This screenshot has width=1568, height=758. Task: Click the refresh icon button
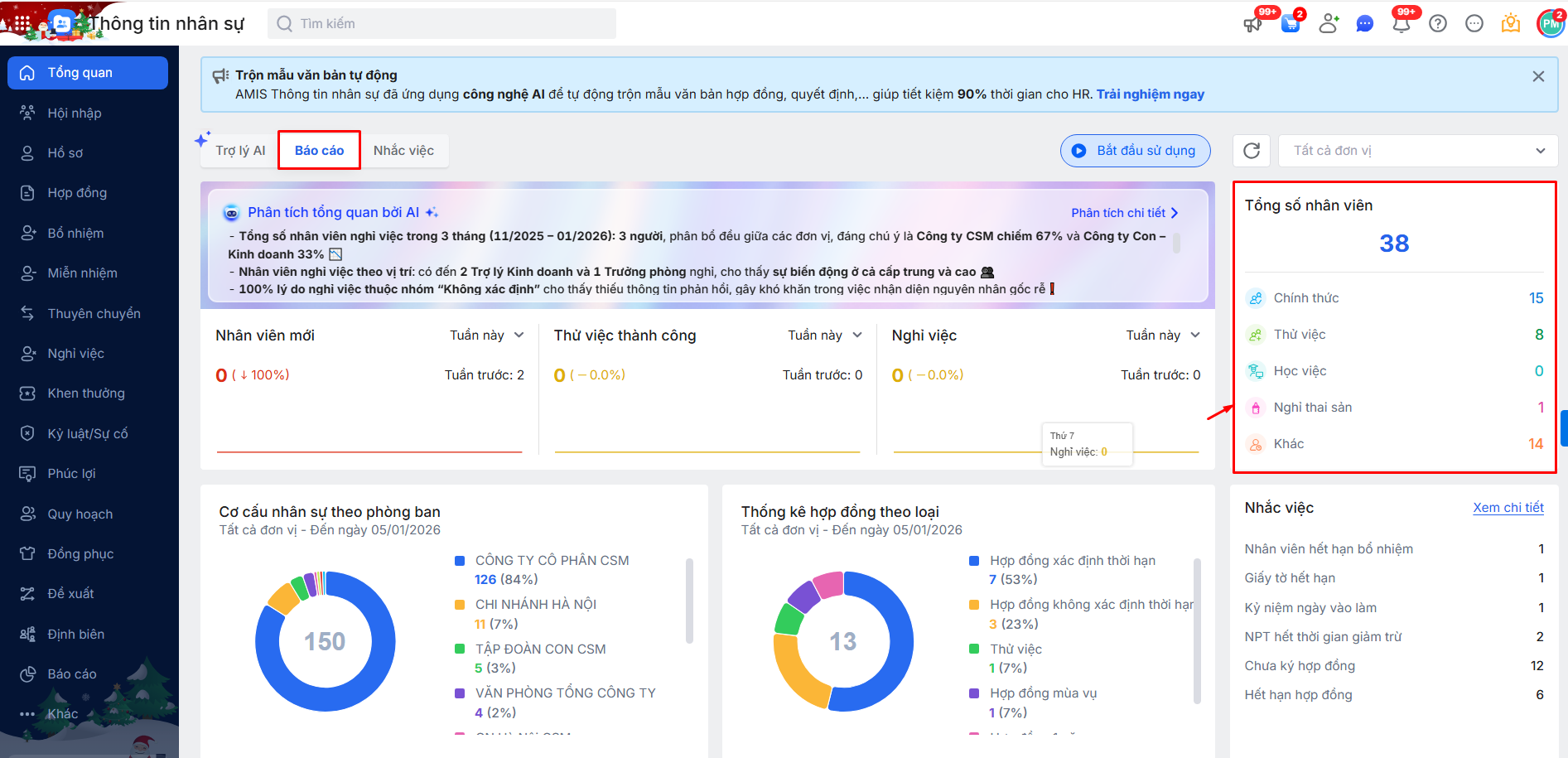pos(1252,151)
